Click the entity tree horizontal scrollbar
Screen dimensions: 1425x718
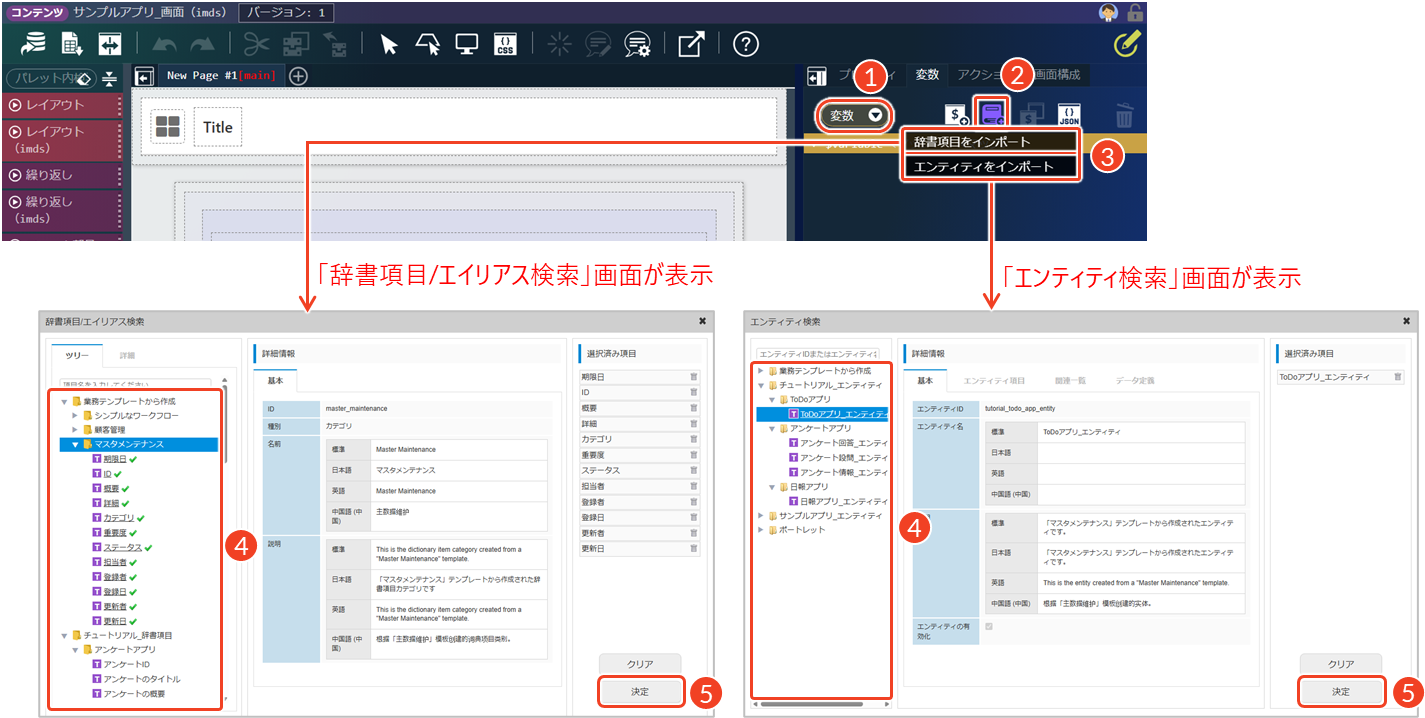coord(820,704)
